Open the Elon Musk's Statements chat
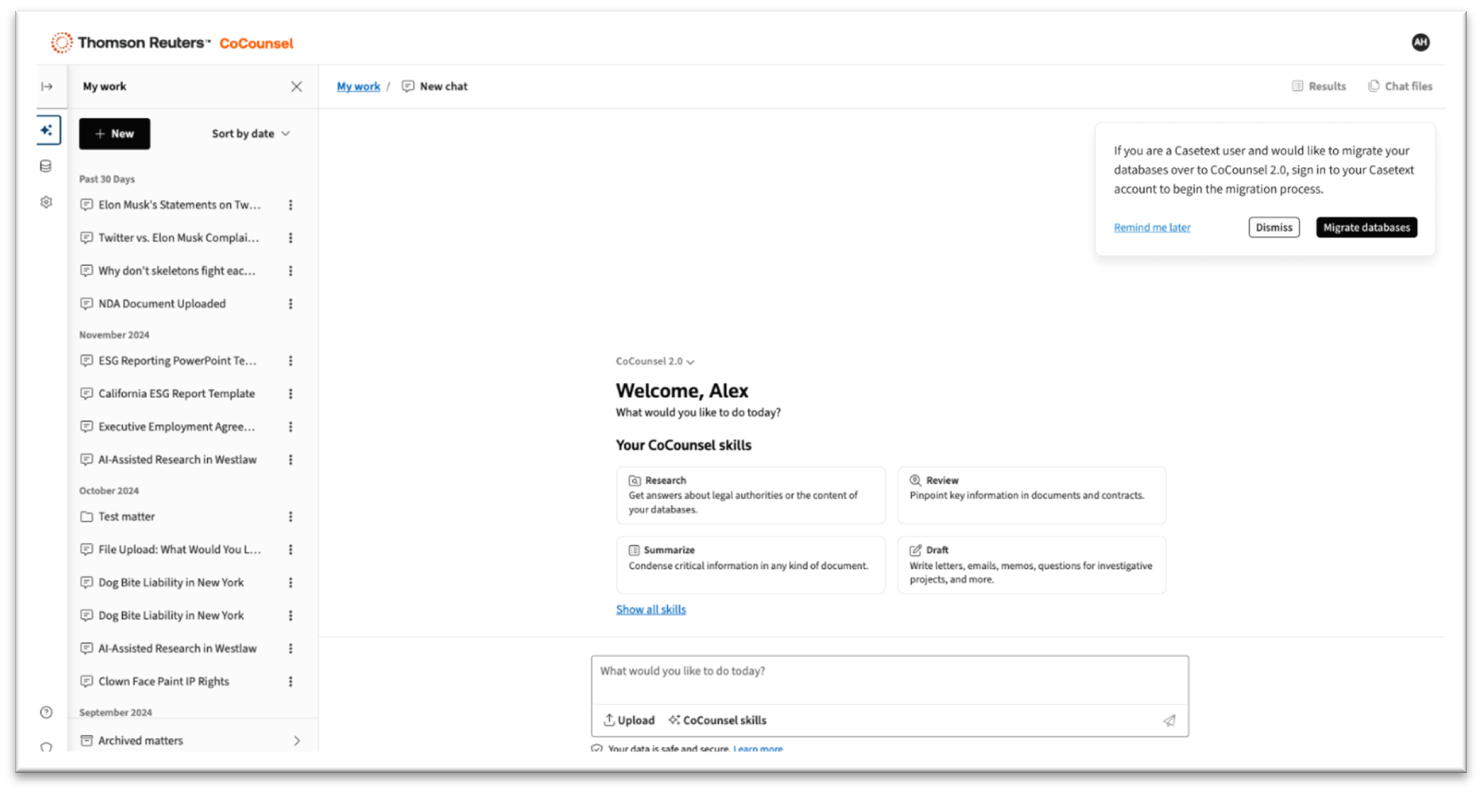The height and width of the screenshot is (793, 1482). 171,205
